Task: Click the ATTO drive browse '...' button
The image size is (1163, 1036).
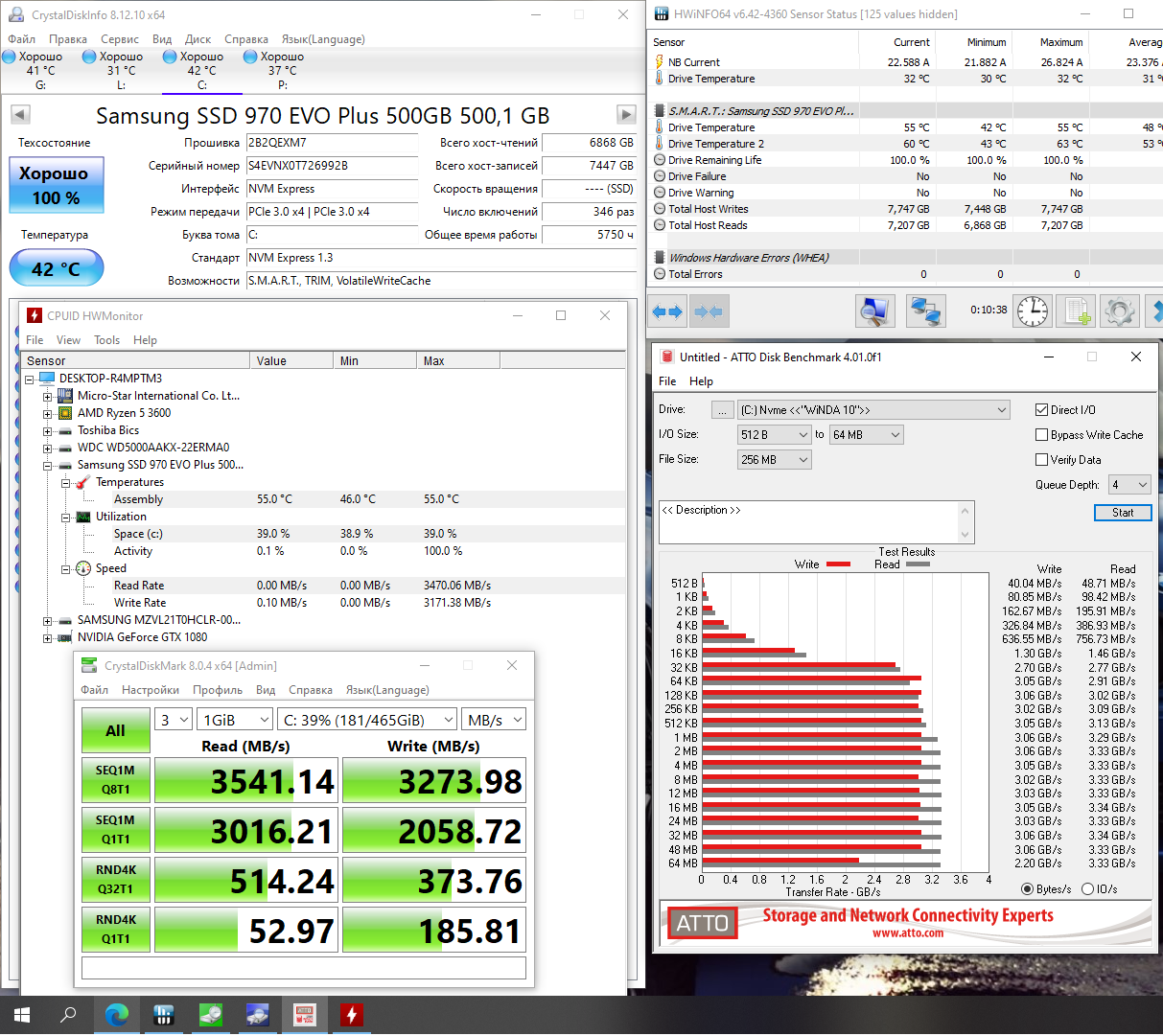Action: coord(723,410)
